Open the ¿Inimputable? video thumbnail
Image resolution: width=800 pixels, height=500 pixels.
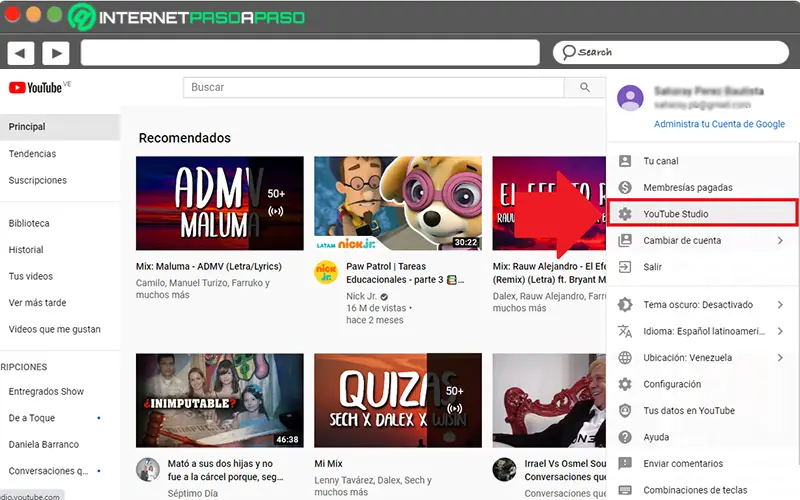point(219,401)
